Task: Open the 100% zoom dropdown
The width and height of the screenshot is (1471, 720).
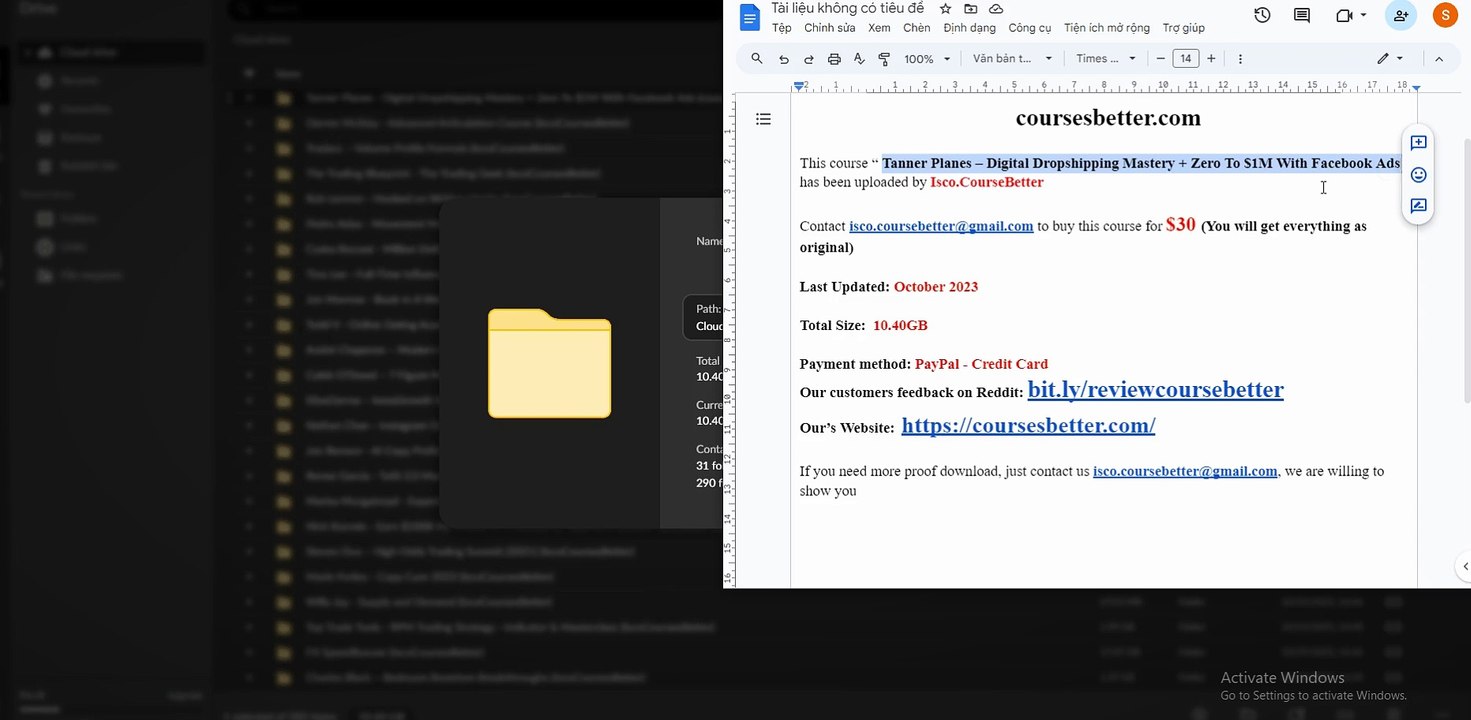Action: (x=927, y=59)
